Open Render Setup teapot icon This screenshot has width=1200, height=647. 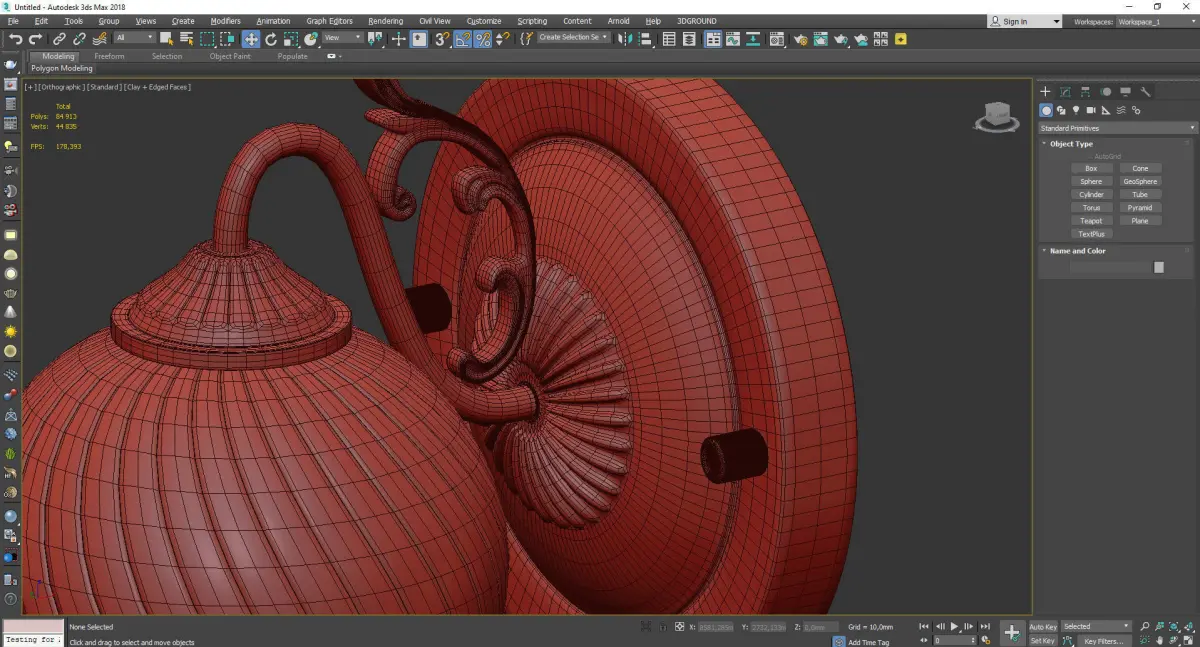click(800, 39)
